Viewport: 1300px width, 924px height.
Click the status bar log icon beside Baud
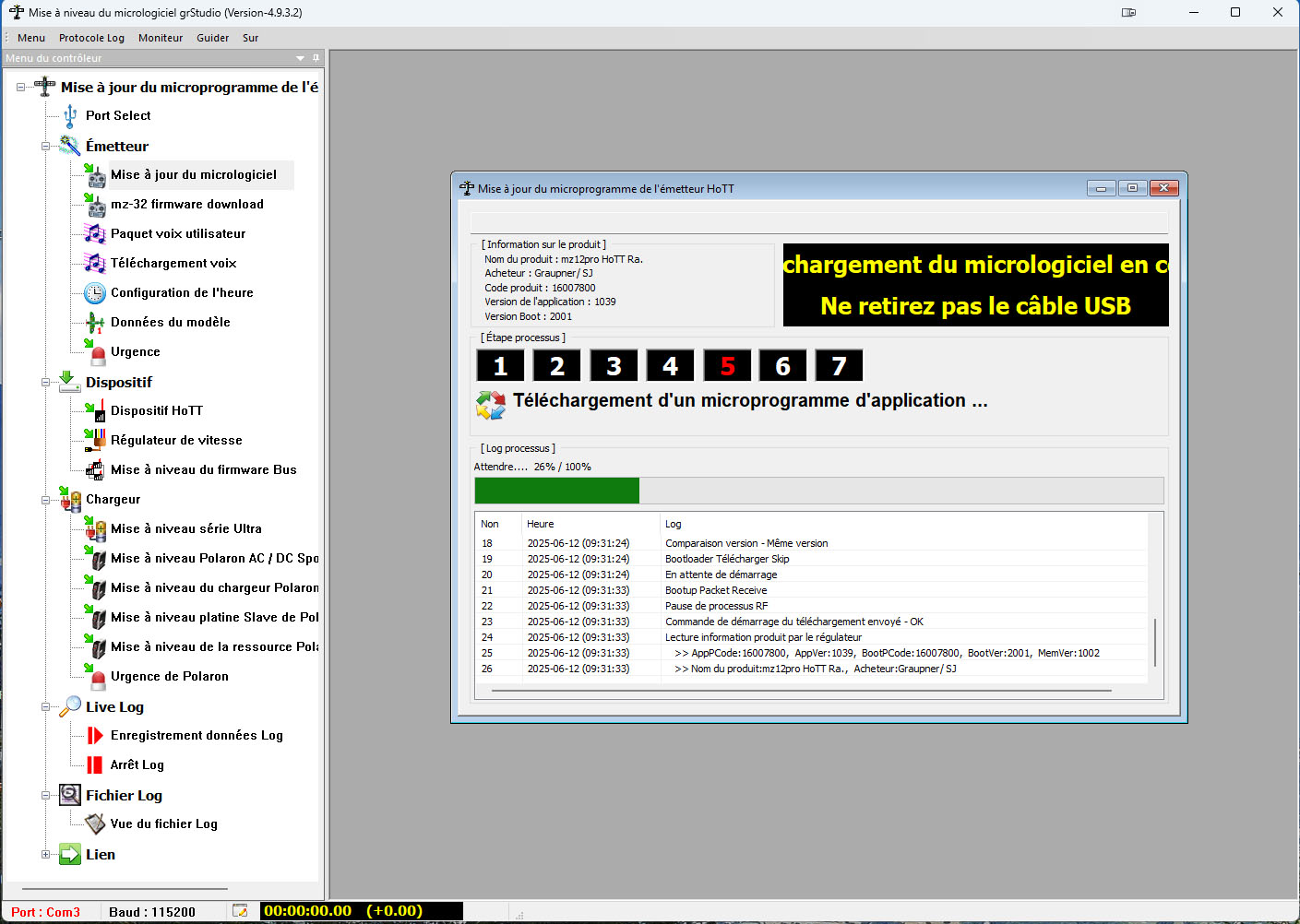pos(240,911)
